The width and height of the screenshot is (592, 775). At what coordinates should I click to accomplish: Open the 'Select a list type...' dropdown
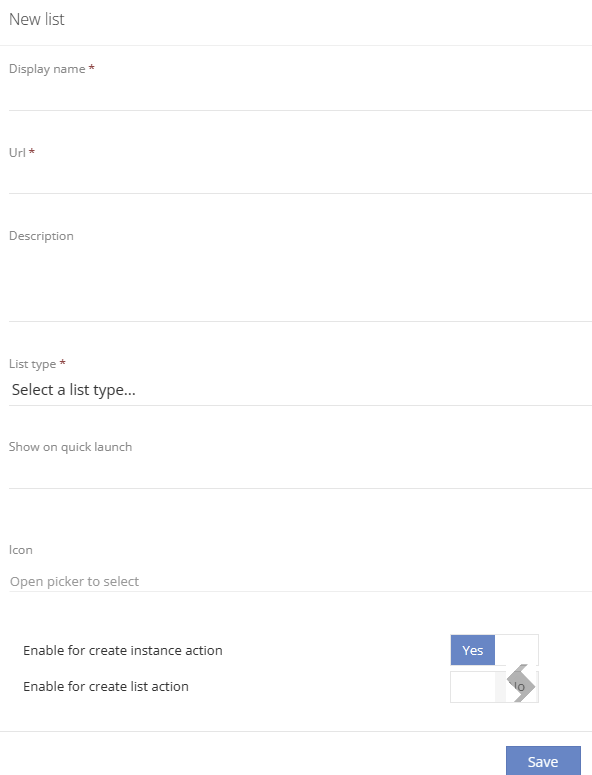pyautogui.click(x=300, y=390)
